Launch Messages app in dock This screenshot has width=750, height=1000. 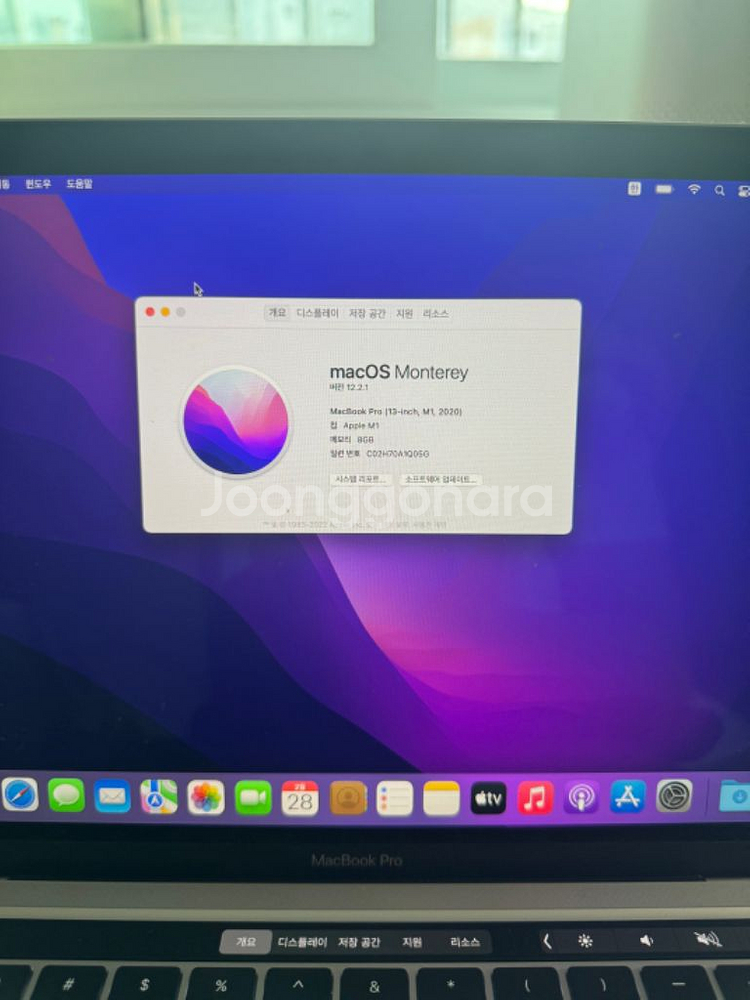pos(66,796)
